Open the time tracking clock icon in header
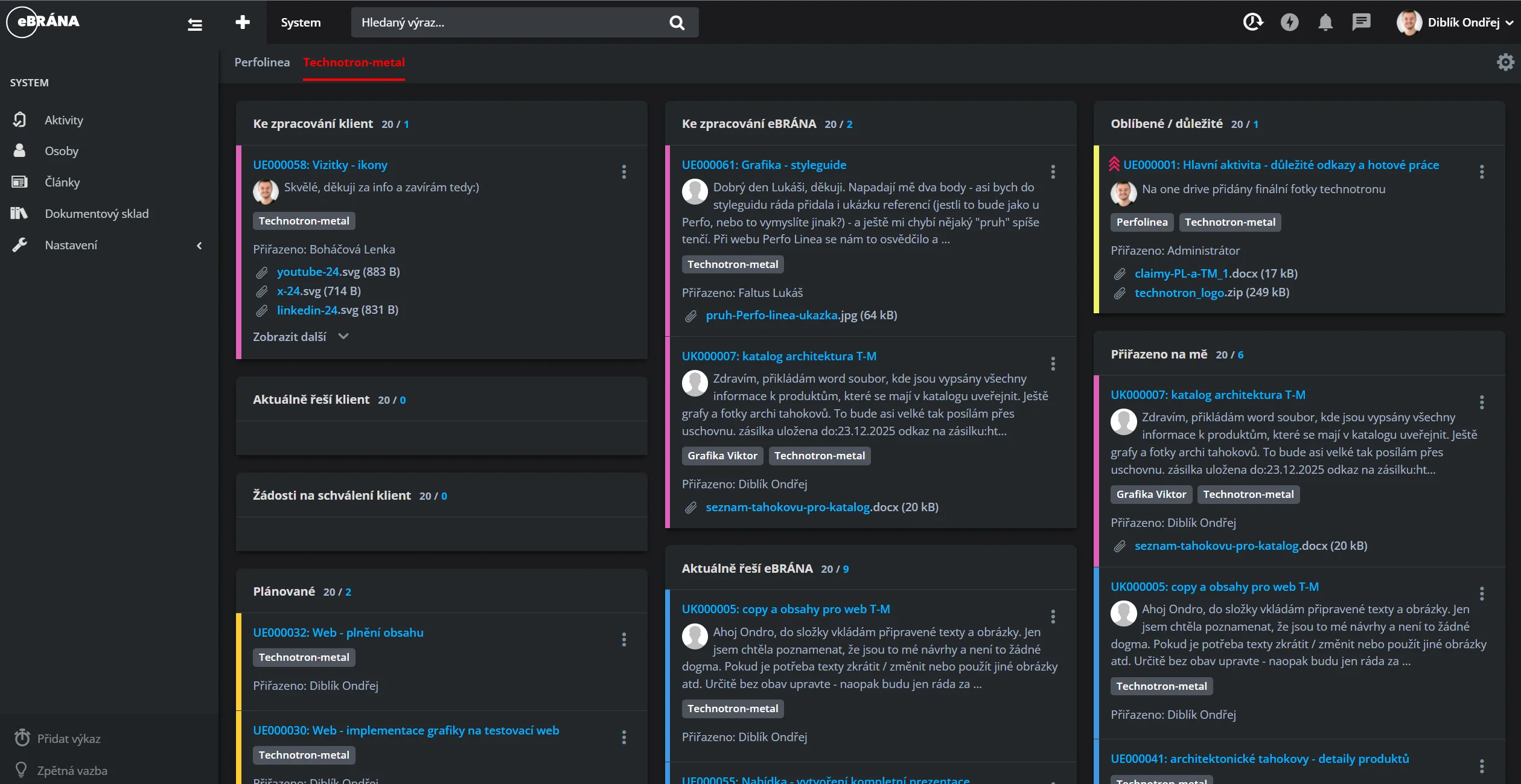This screenshot has width=1521, height=784. coord(1253,22)
